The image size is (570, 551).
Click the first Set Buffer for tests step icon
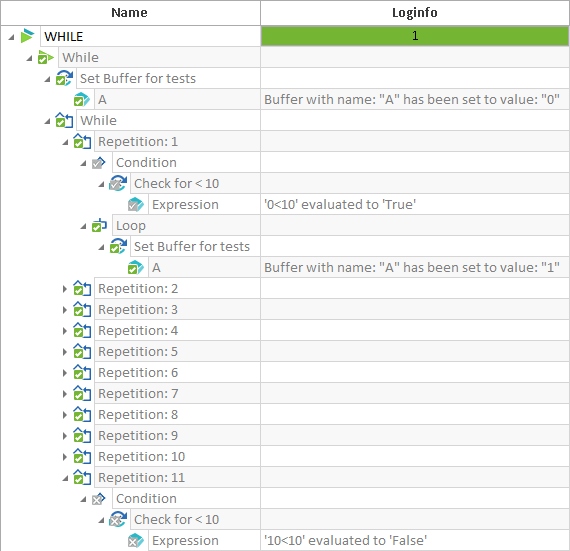tap(64, 78)
